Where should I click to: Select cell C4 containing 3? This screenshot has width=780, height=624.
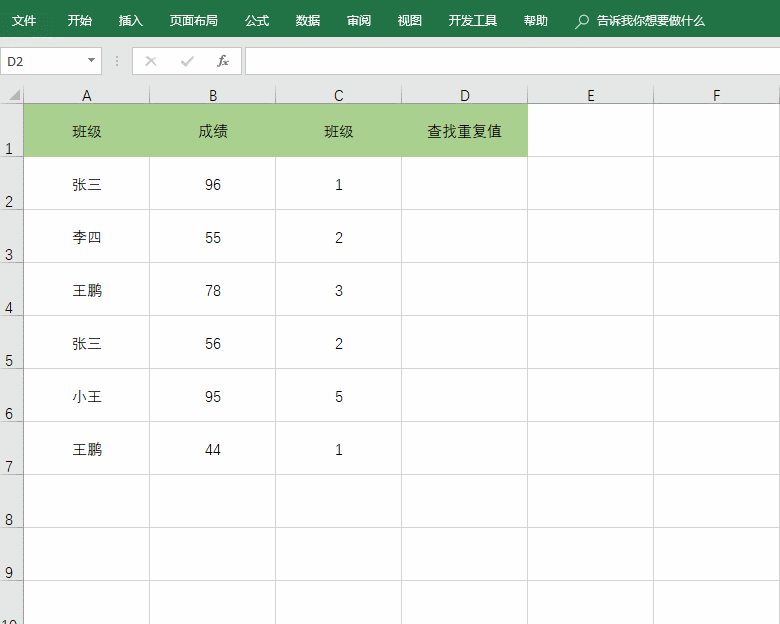[x=338, y=289]
